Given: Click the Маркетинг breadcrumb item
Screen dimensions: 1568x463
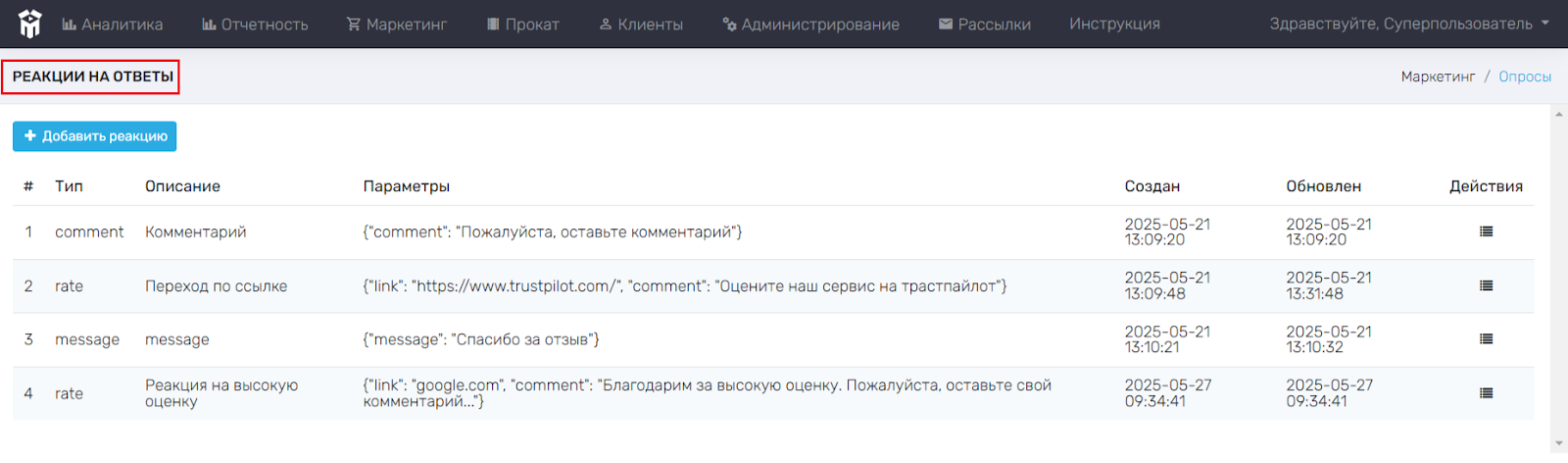Looking at the screenshot, I should point(1438,77).
